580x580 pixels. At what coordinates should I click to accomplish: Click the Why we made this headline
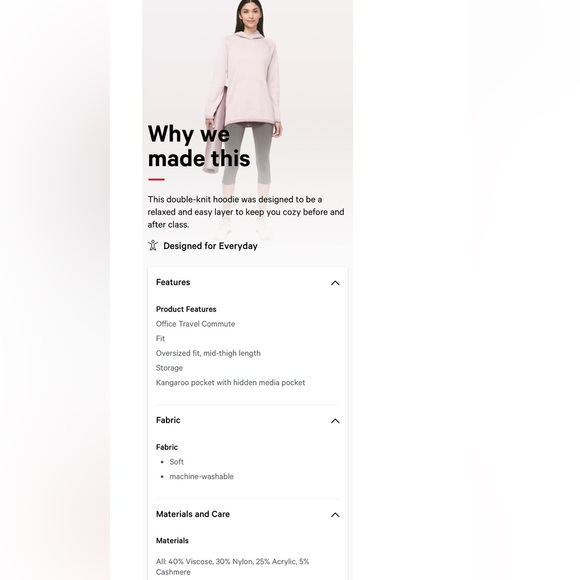tap(199, 146)
